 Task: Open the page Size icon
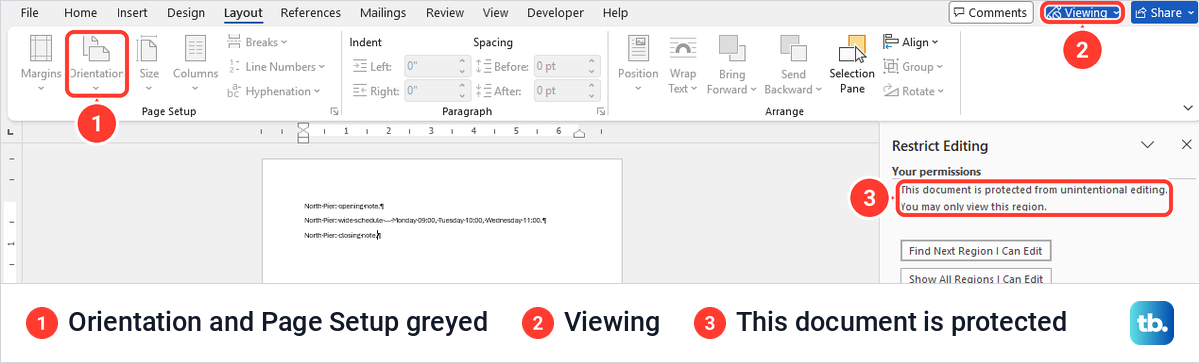(148, 49)
